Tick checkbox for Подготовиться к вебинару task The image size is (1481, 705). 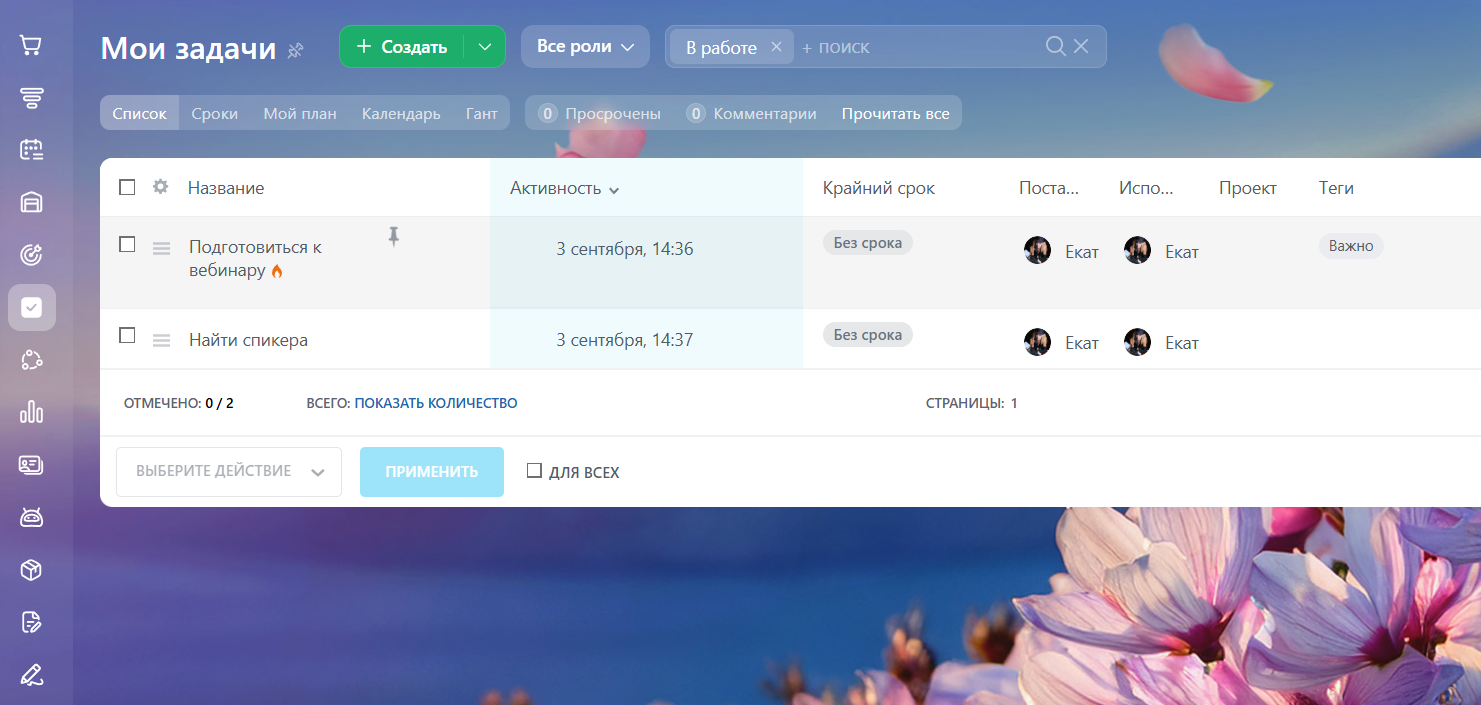tap(127, 244)
